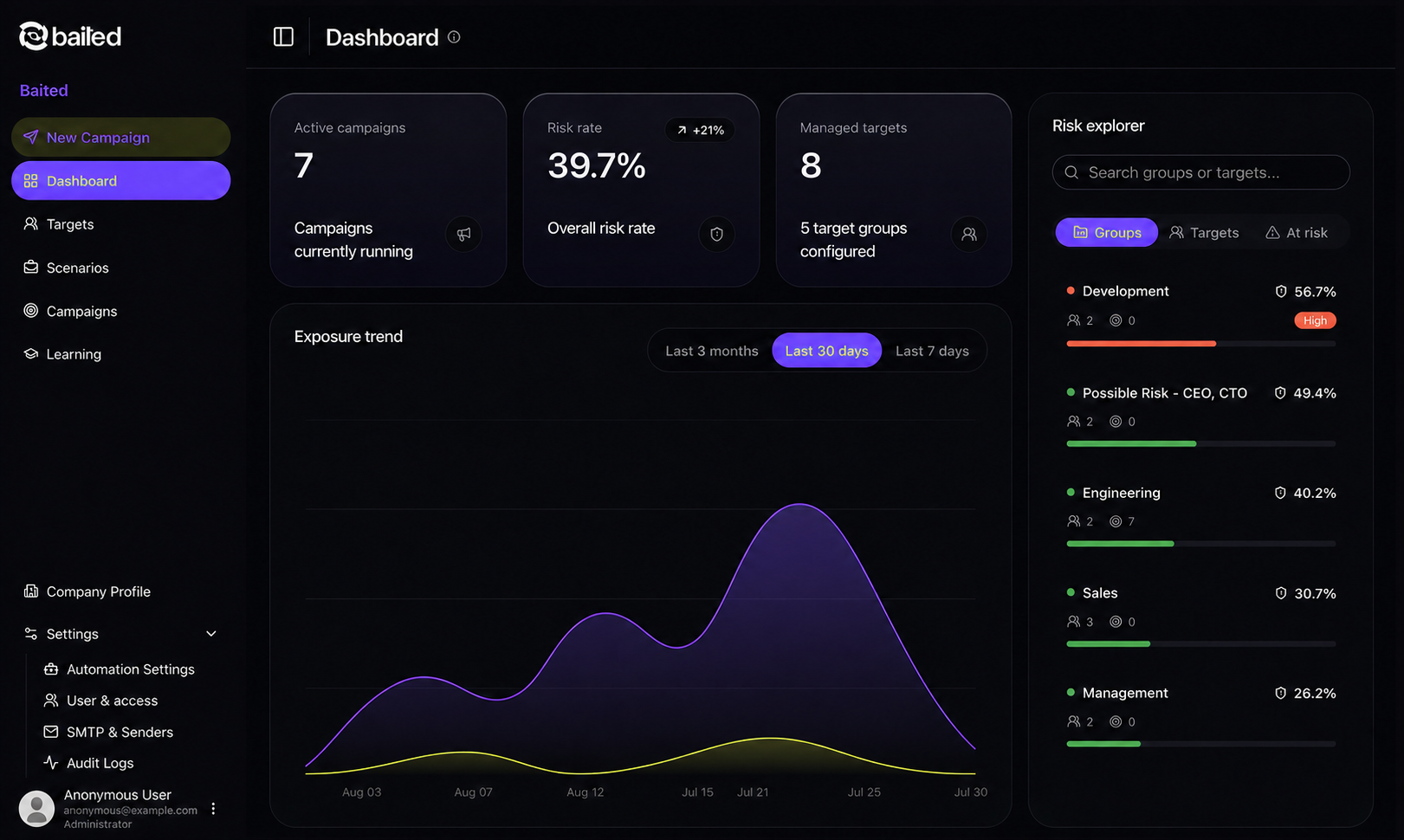Click the Sales risk progress bar

point(1200,643)
